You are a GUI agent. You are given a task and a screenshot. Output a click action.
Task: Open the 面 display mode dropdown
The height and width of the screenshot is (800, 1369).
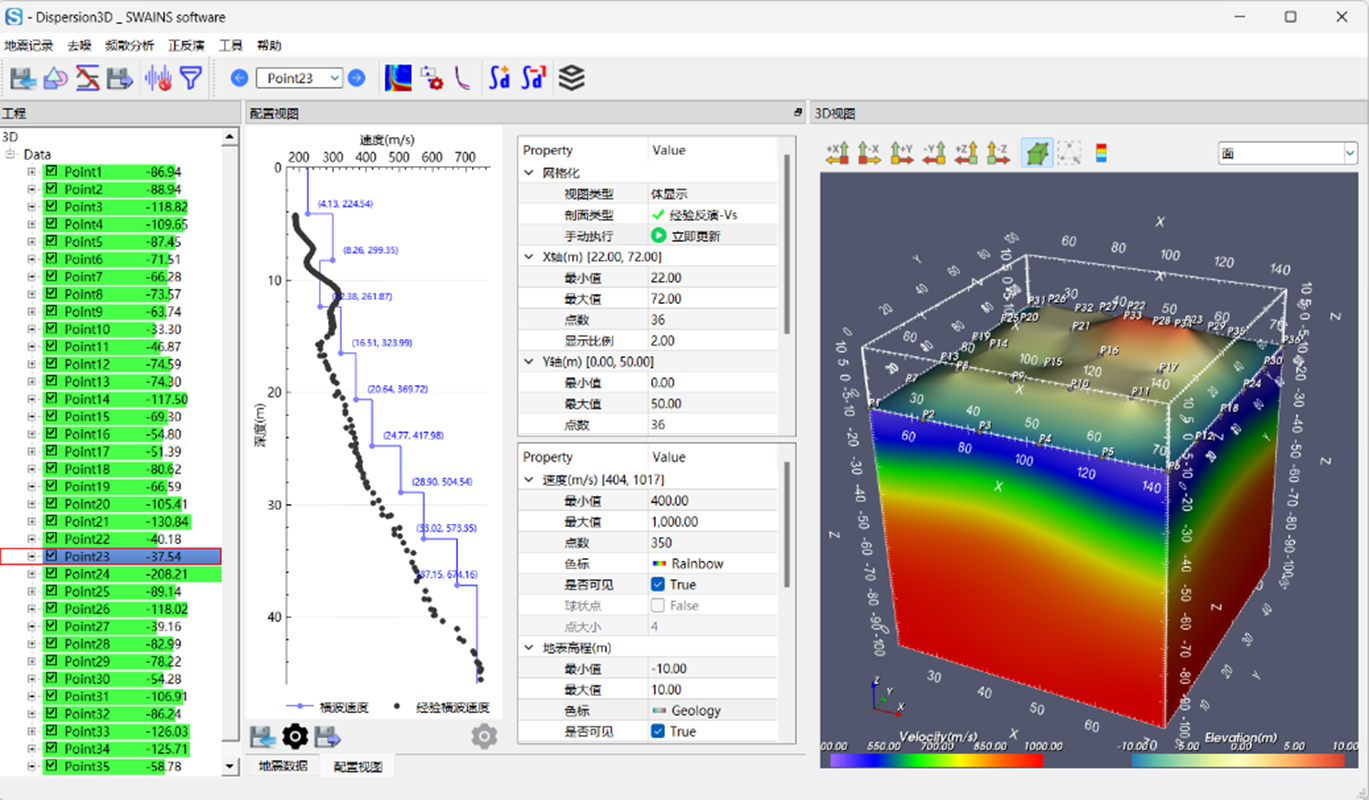coord(1287,153)
